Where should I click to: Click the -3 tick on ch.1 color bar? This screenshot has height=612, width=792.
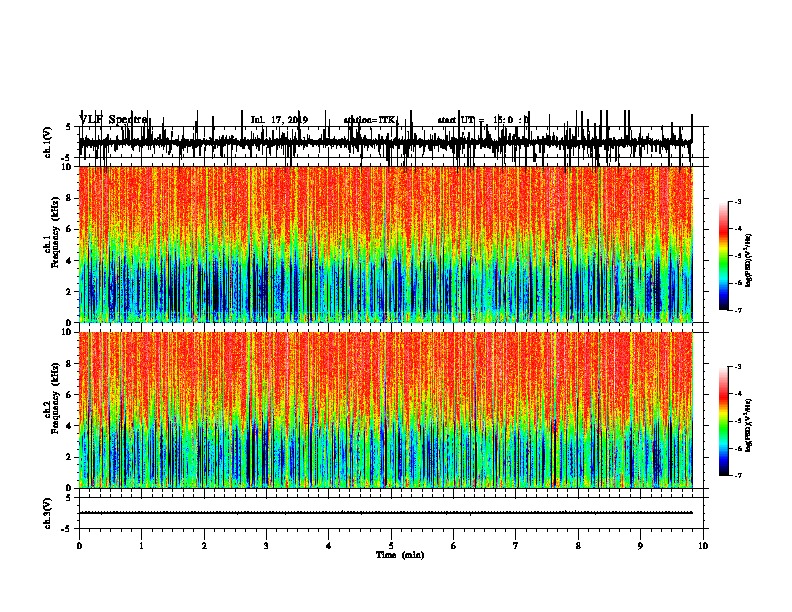738,202
